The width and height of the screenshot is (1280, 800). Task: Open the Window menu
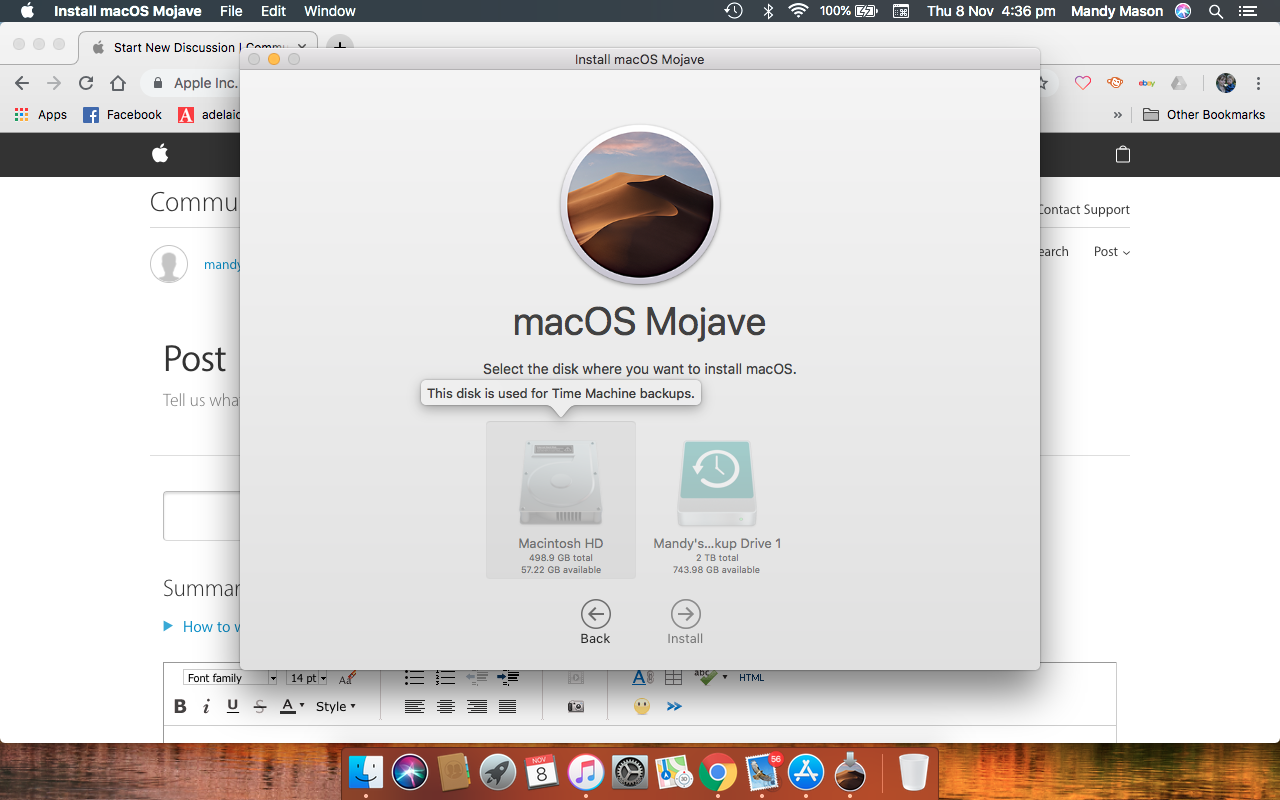[330, 11]
